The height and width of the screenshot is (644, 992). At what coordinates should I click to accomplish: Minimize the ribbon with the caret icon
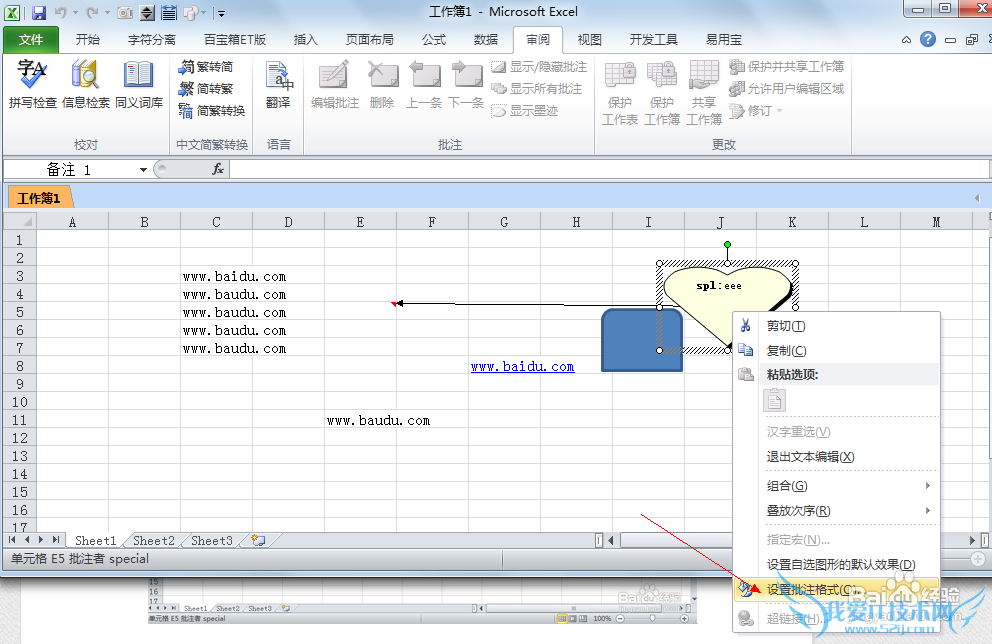907,40
